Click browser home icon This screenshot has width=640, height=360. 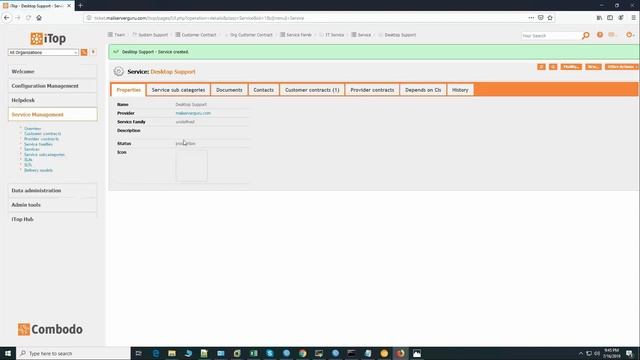(39, 18)
